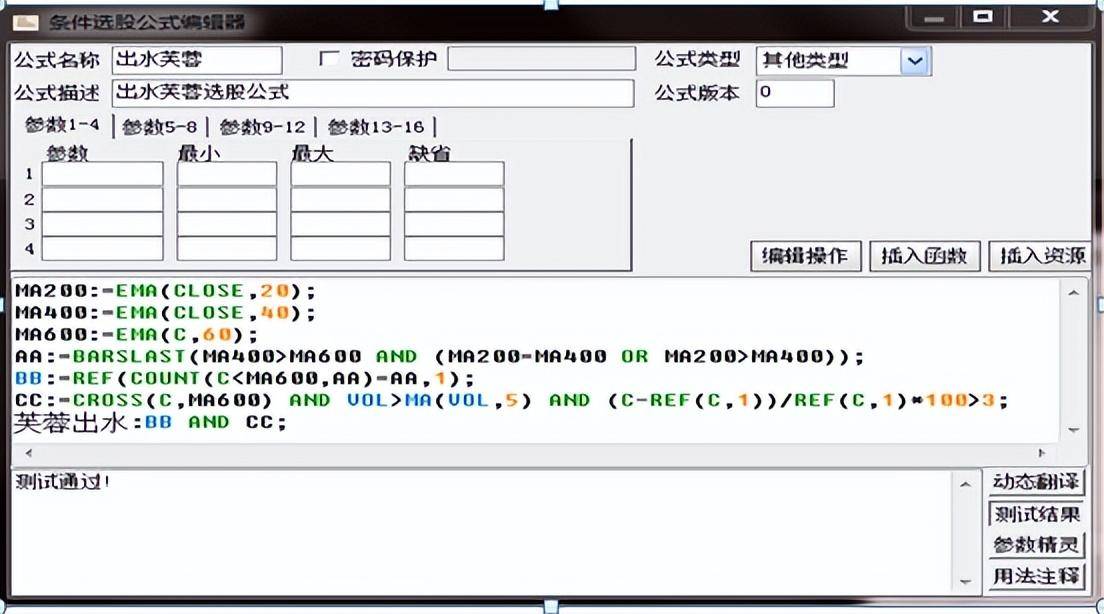
Task: Open the 公式类型 dropdown arrow
Action: point(915,61)
